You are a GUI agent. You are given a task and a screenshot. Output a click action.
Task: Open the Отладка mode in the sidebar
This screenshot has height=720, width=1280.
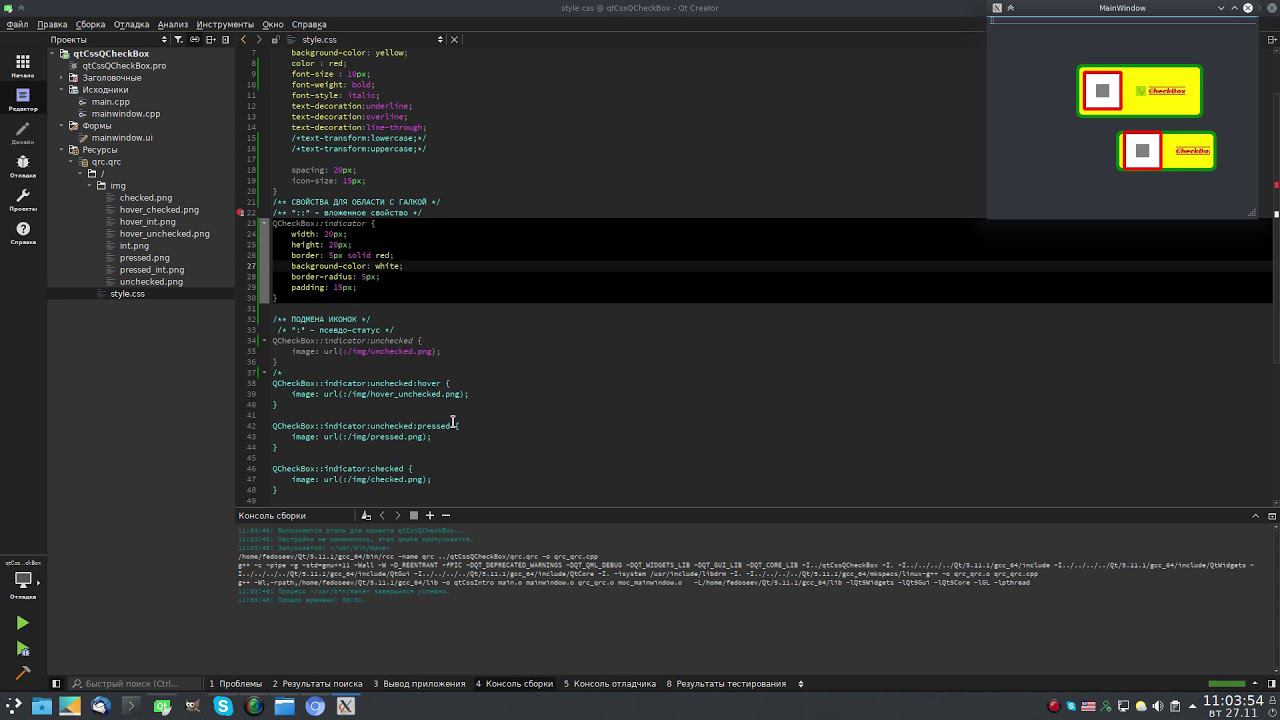pos(23,166)
